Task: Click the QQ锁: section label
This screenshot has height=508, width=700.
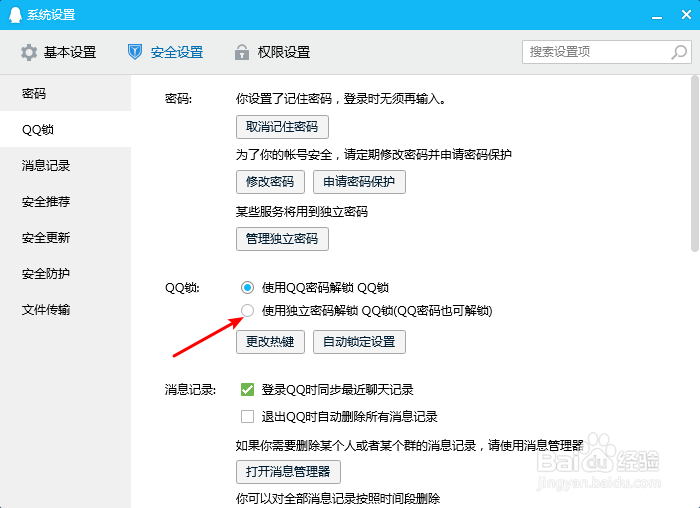Action: coord(182,288)
